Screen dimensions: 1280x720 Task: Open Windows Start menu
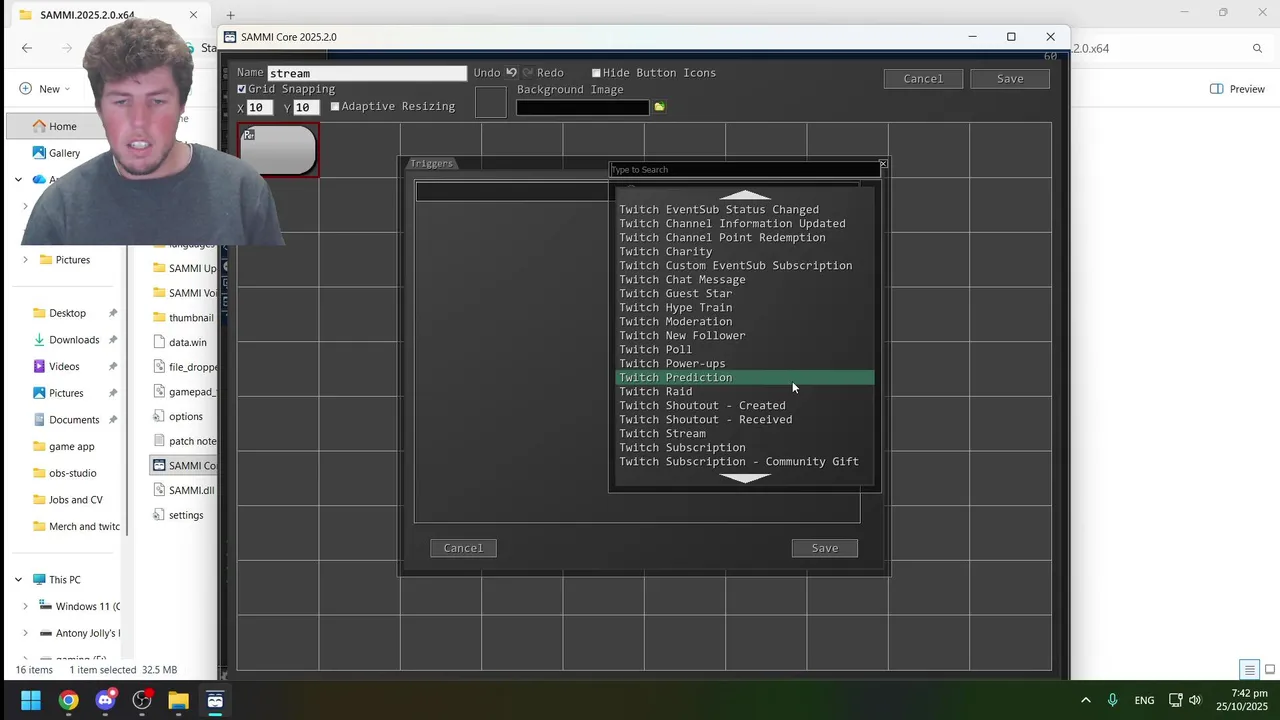[x=31, y=700]
